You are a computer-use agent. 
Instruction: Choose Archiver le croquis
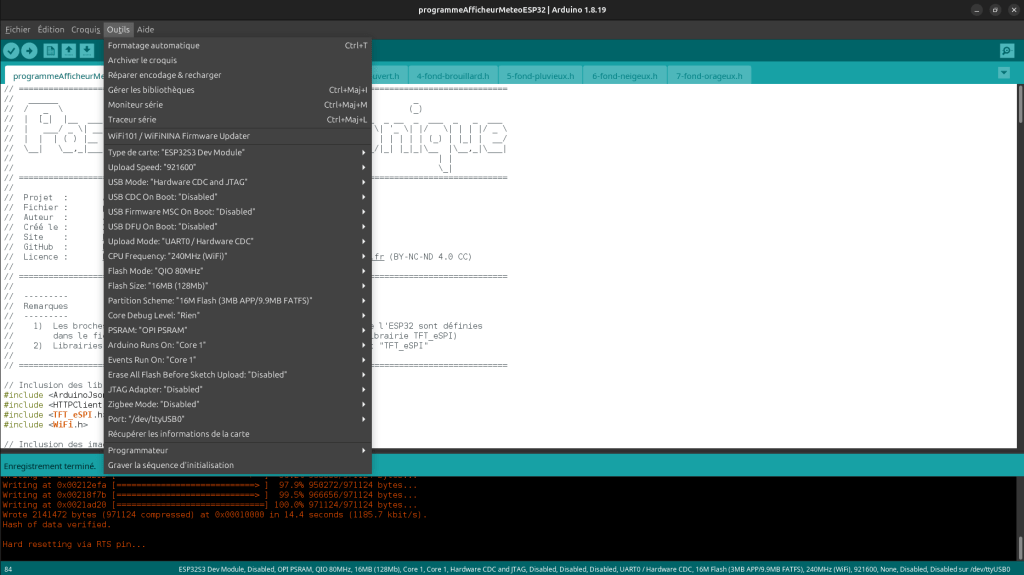click(x=238, y=60)
